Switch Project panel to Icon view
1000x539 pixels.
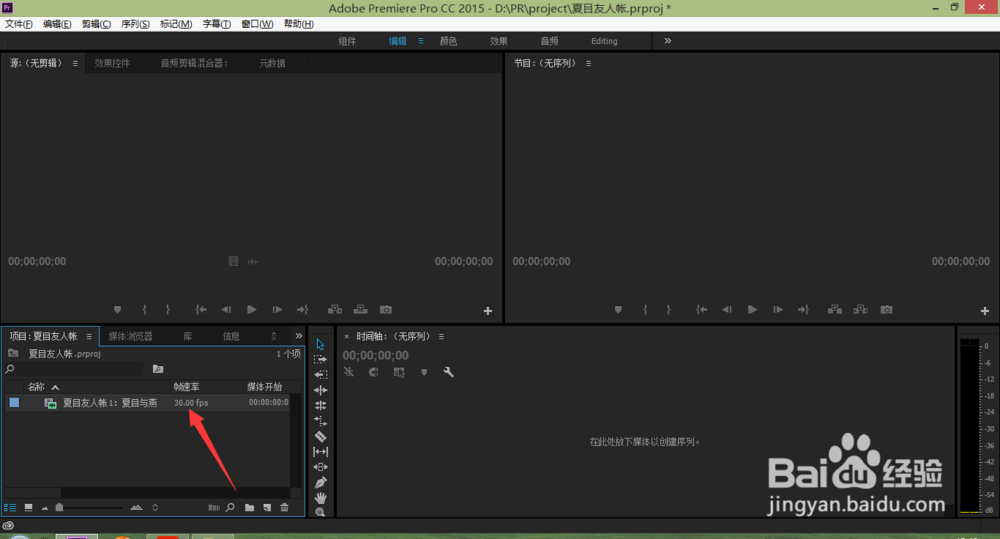tap(29, 508)
